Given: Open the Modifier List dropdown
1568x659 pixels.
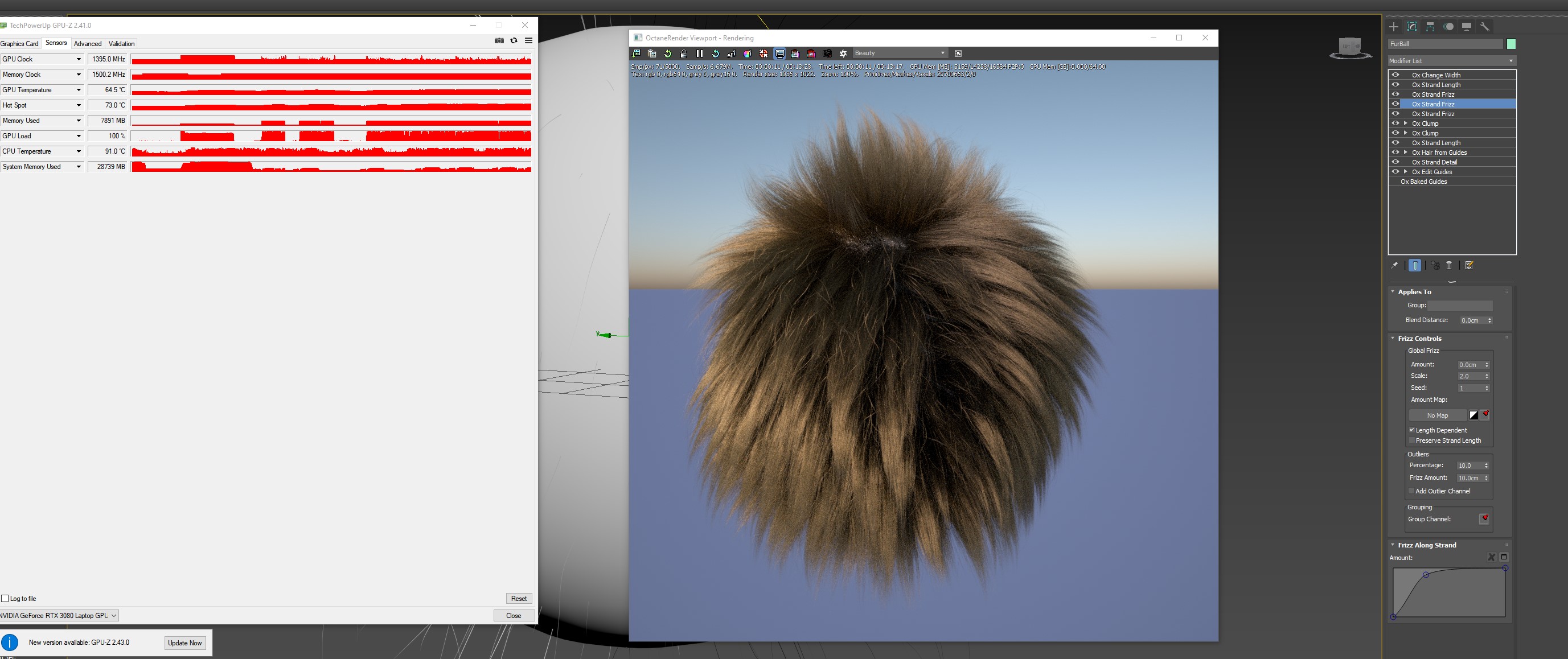Looking at the screenshot, I should point(1451,61).
